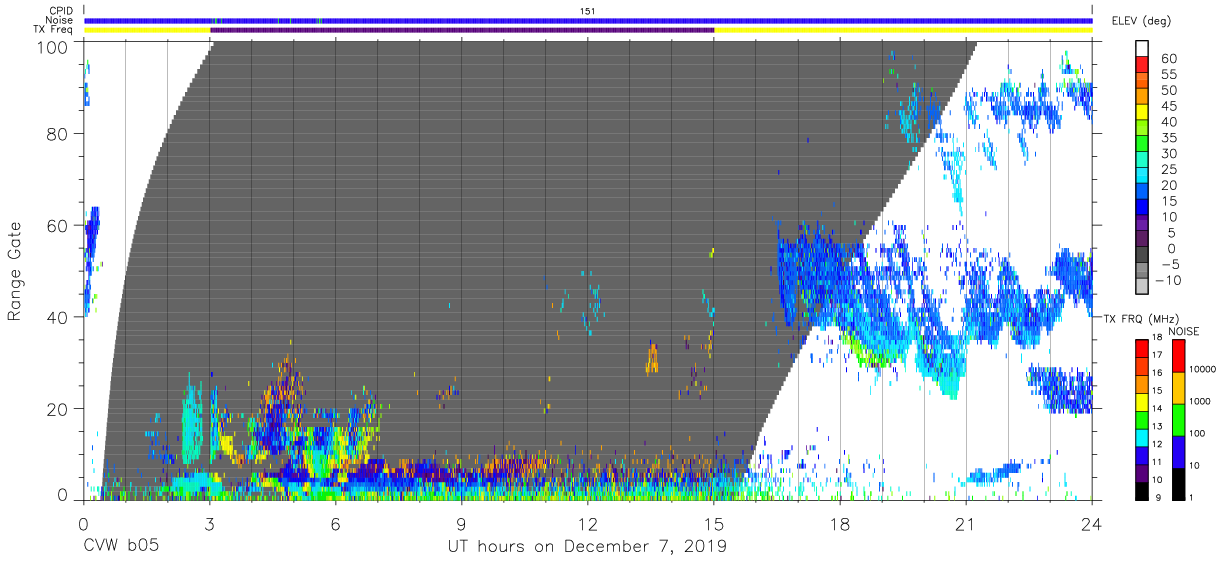The image size is (1228, 567).
Task: Click the white top segment of ELEV colorbar
Action: 1142,49
